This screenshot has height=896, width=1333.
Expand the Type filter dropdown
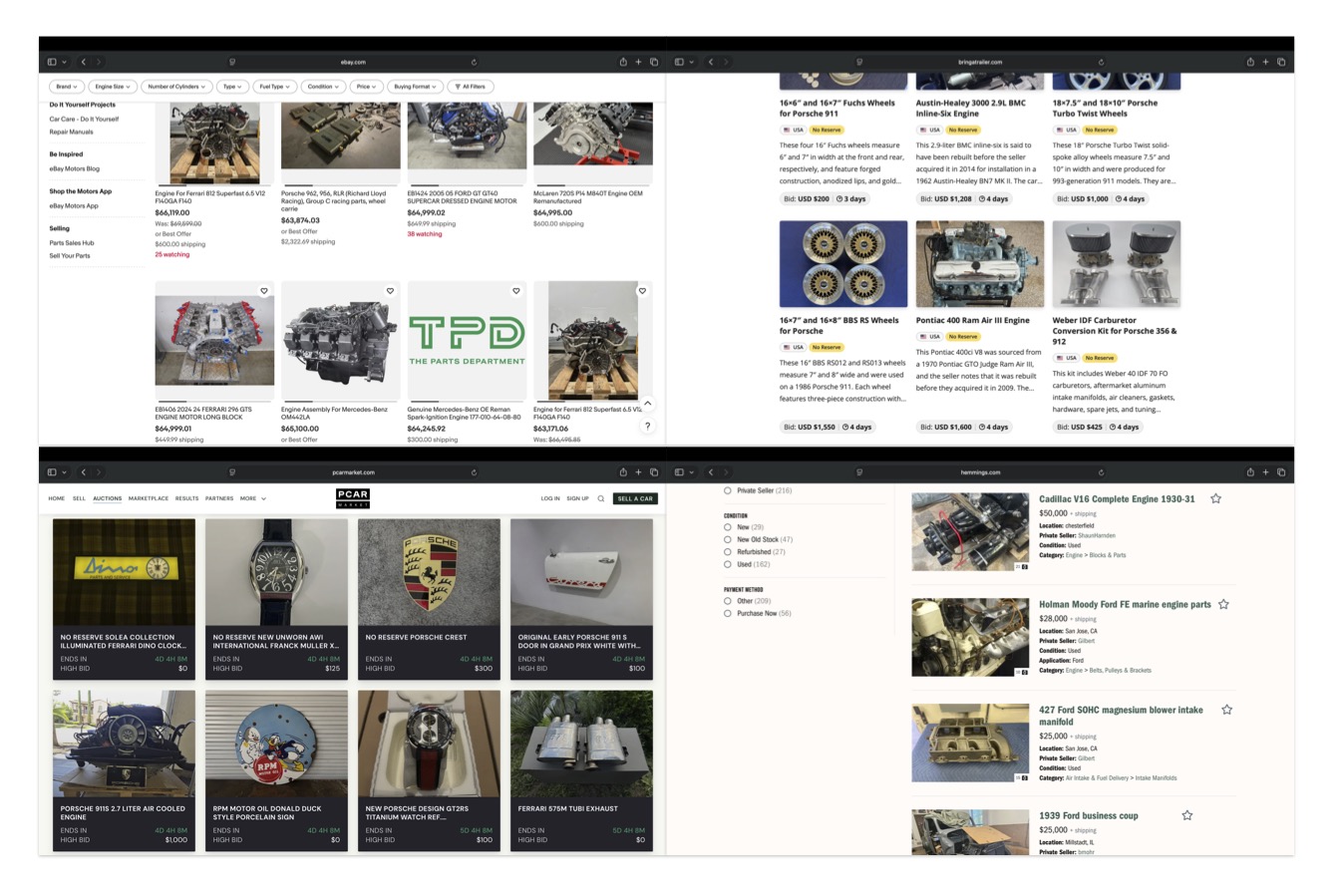click(x=232, y=87)
